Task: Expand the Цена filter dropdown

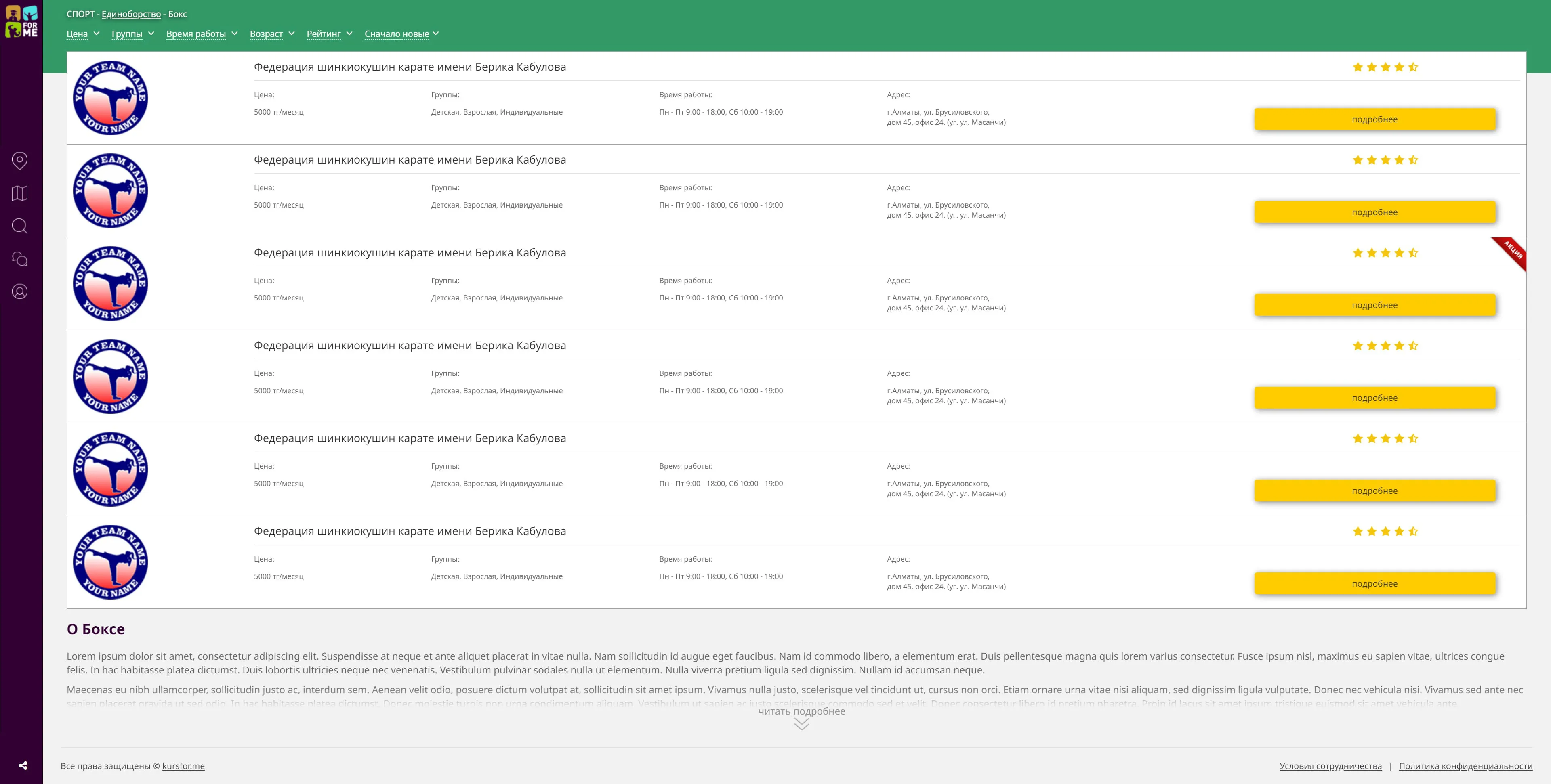Action: tap(83, 34)
